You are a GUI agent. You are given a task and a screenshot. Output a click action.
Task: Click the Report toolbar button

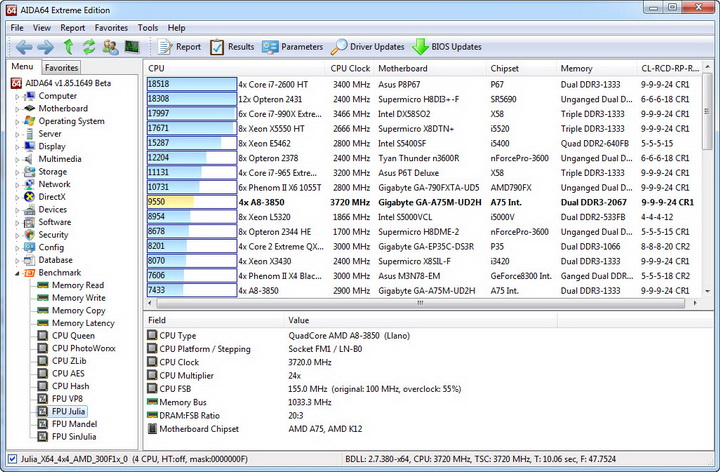179,47
